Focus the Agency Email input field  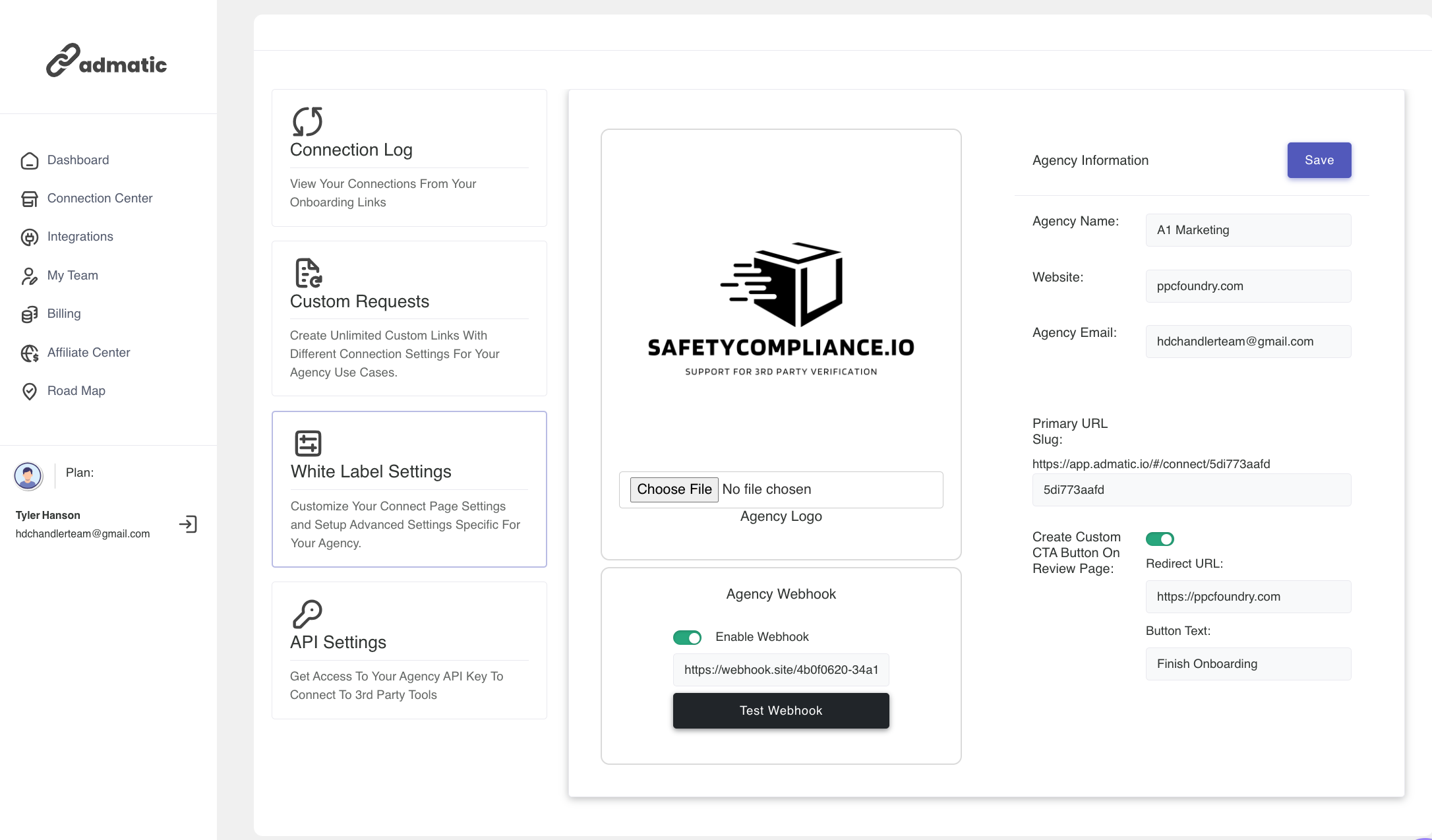click(x=1248, y=342)
